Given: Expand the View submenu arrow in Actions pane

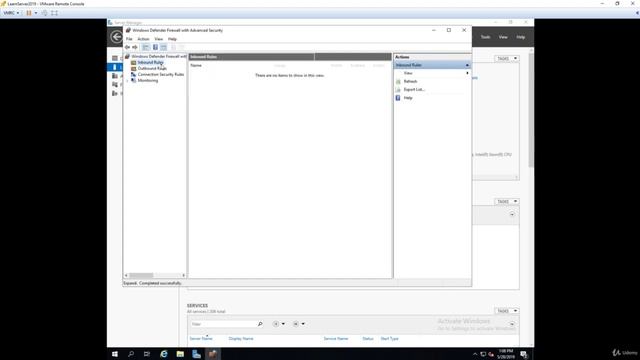Looking at the screenshot, I should point(467,73).
